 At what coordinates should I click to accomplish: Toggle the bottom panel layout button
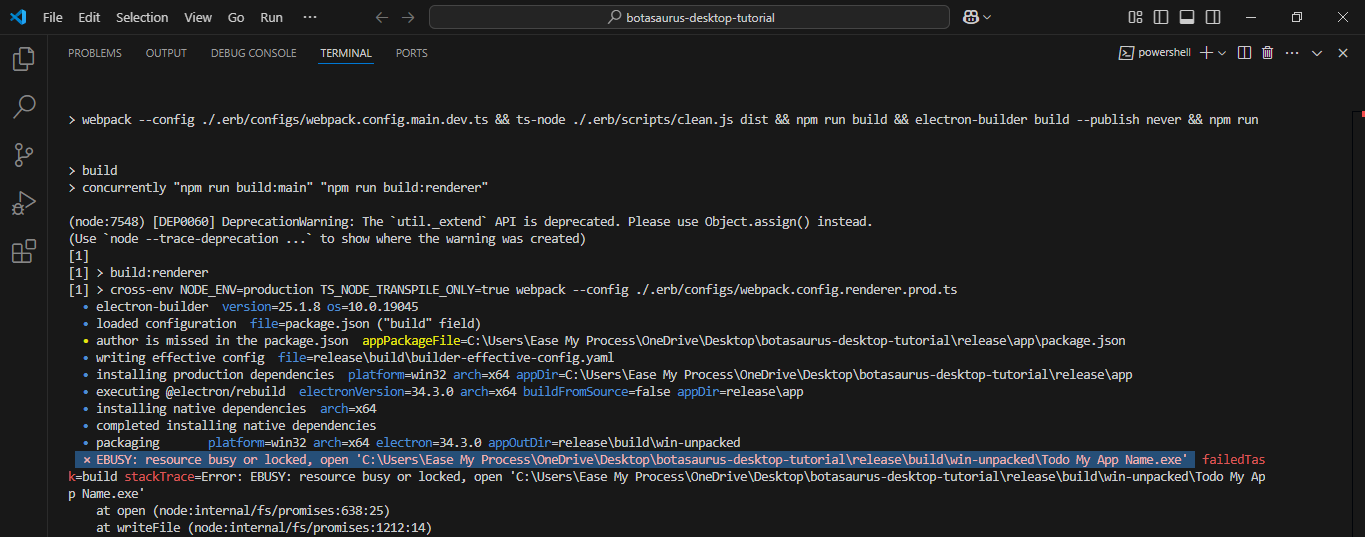click(1186, 17)
